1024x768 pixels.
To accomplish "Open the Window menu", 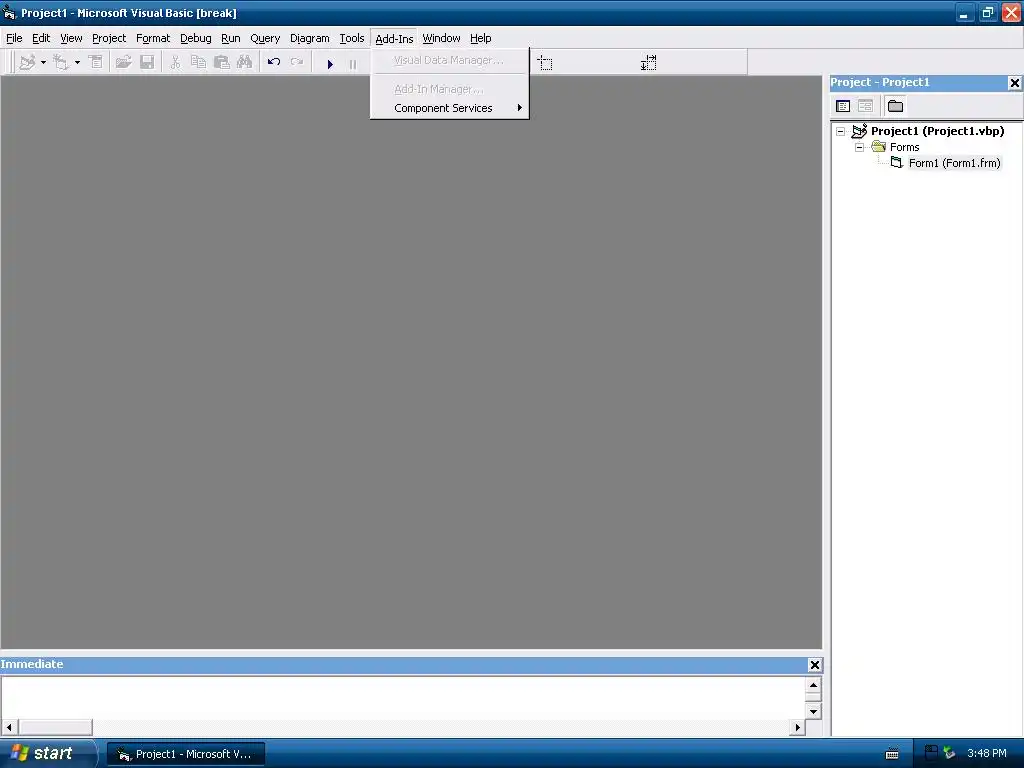I will click(441, 39).
